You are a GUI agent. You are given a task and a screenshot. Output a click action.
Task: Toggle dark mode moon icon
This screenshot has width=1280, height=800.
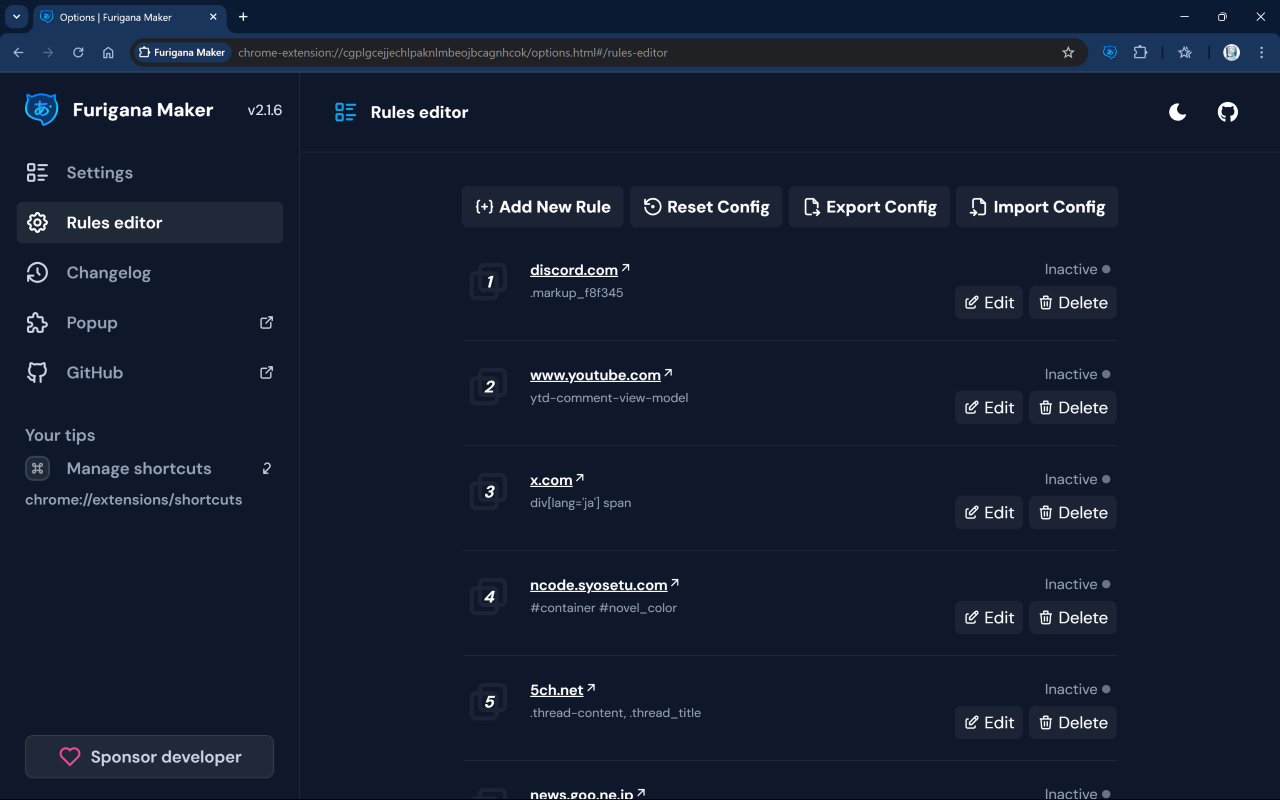point(1178,112)
